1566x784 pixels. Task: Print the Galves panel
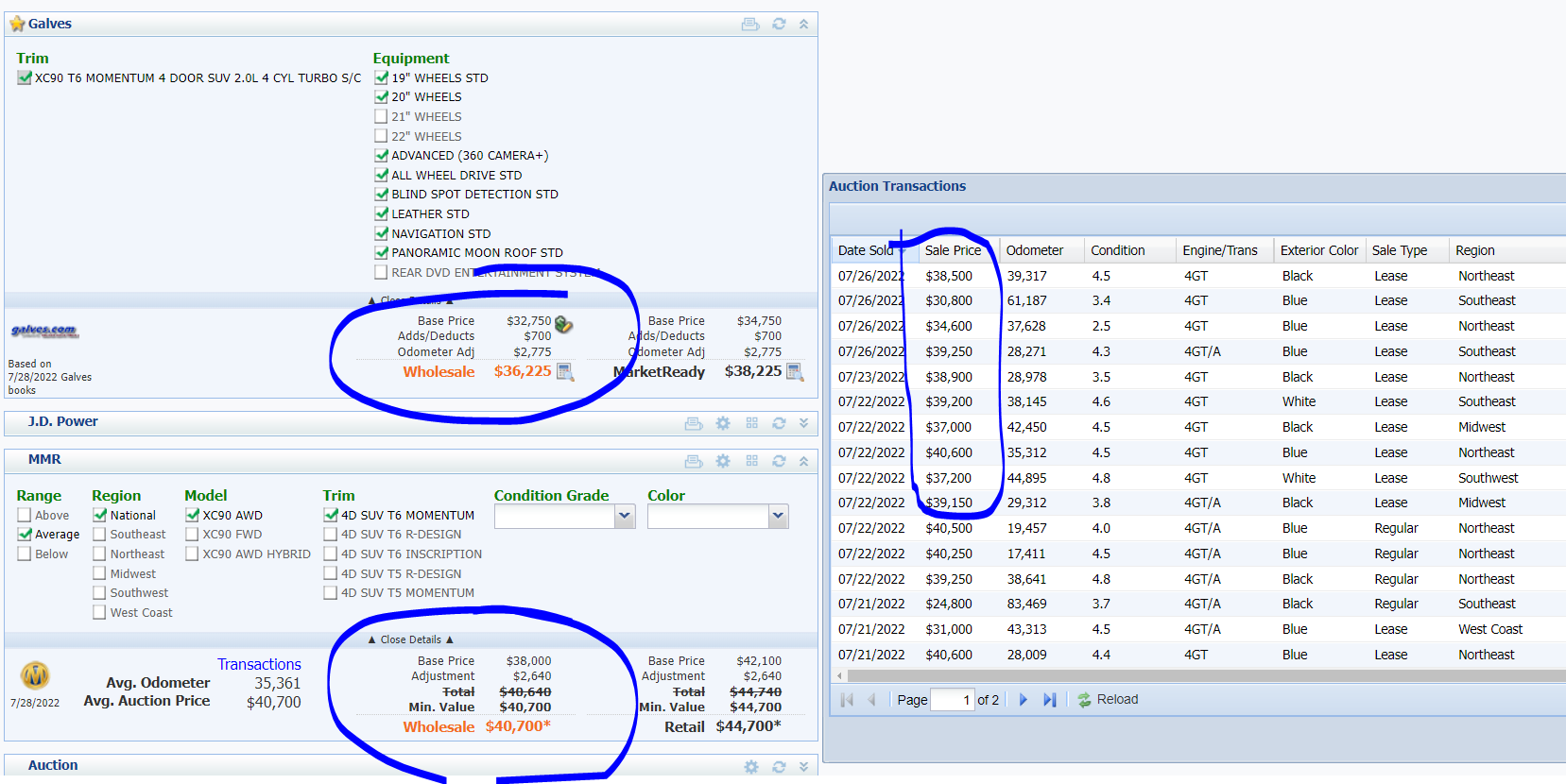(x=750, y=24)
